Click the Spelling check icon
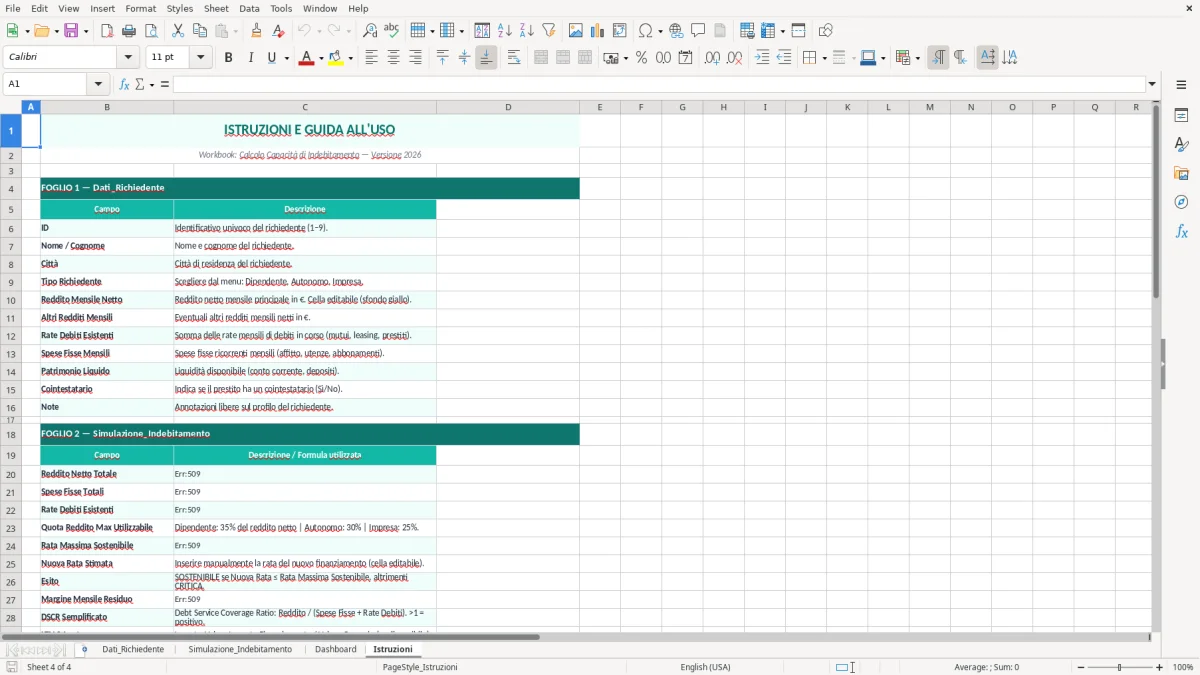1200x675 pixels. (391, 31)
